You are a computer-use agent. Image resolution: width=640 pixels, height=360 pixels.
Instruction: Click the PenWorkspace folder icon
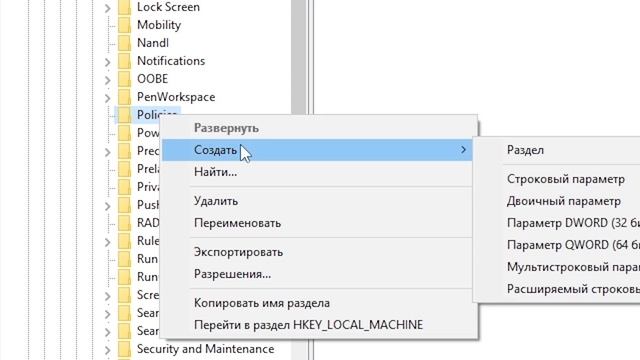(124, 97)
